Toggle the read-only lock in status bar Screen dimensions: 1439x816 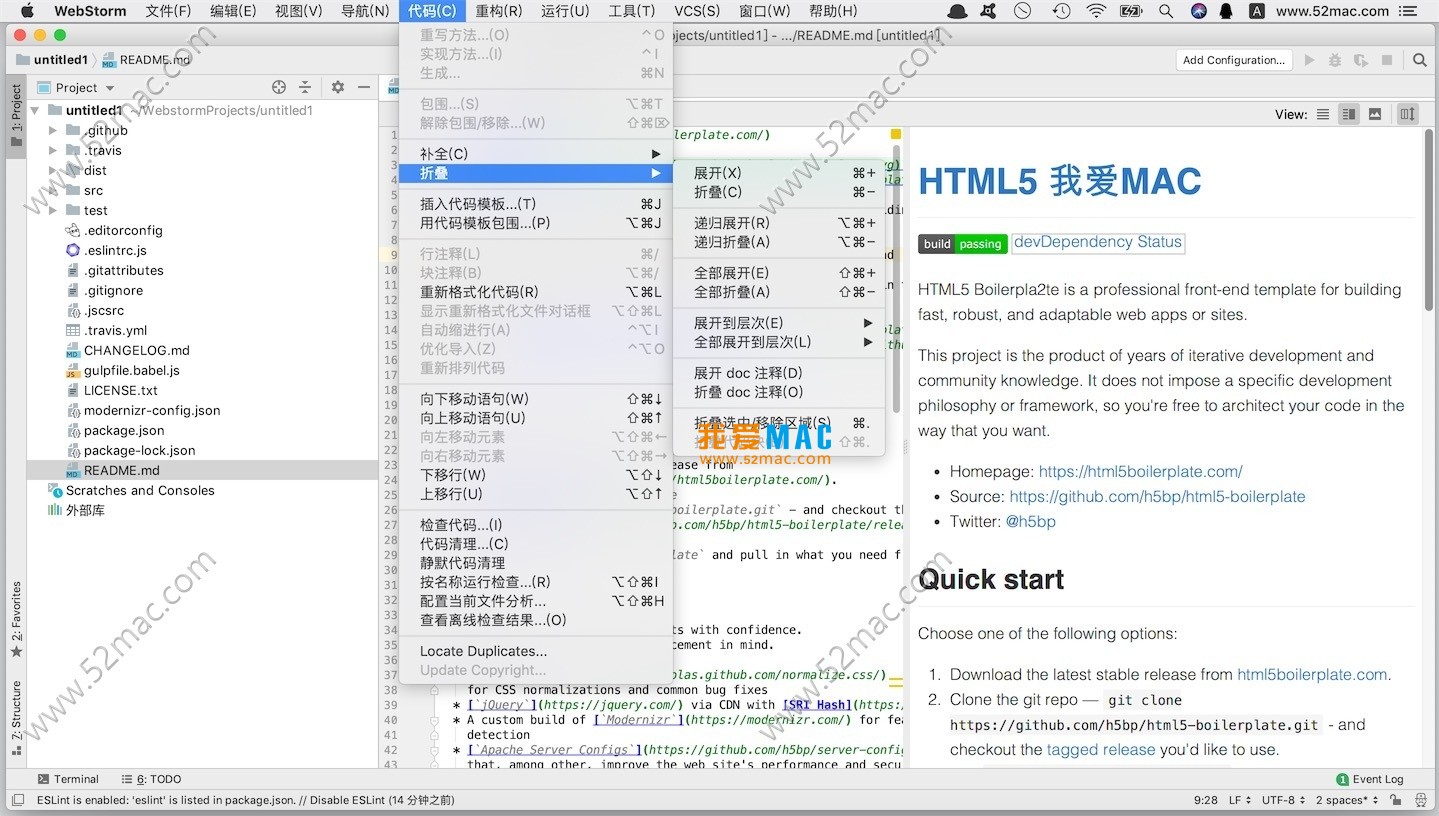tap(1397, 800)
